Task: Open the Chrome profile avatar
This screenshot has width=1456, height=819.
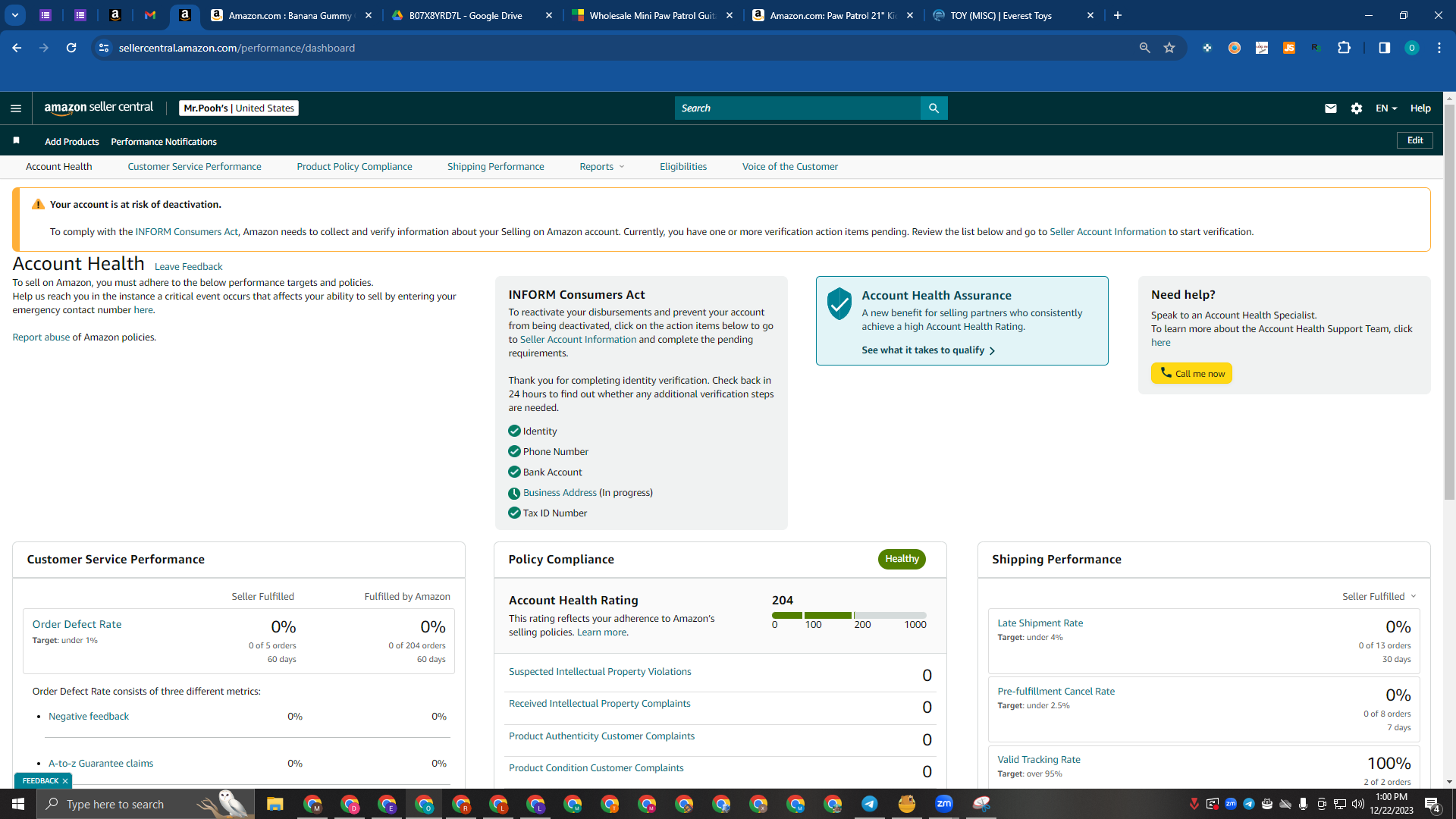Action: (x=1411, y=48)
